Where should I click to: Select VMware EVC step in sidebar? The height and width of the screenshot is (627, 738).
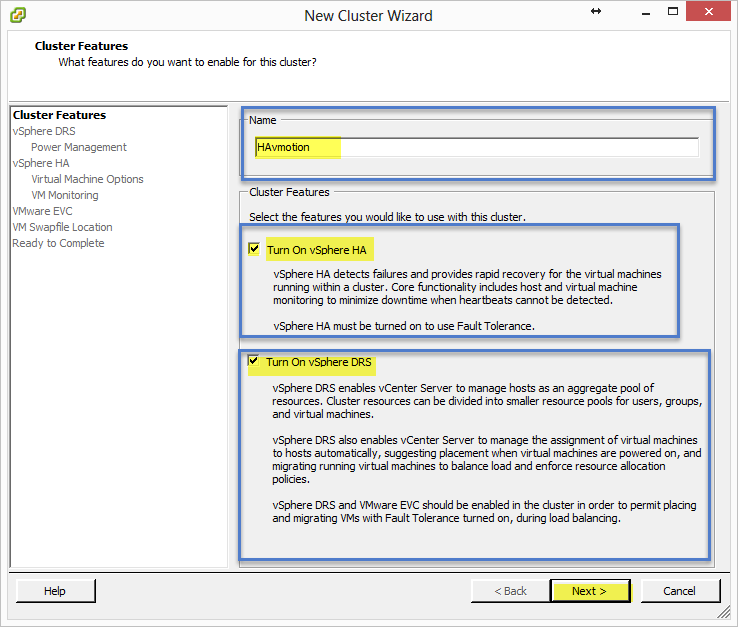click(42, 211)
